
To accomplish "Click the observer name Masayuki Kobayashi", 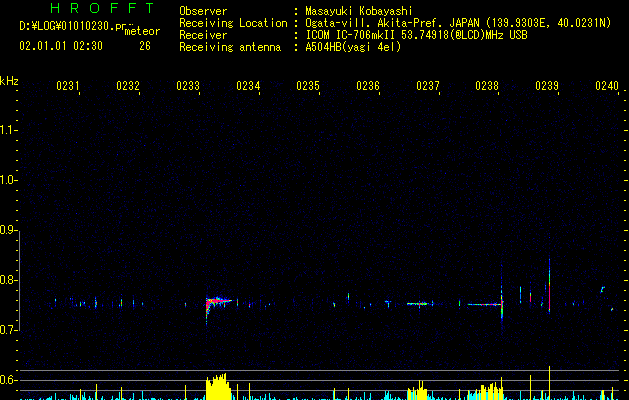I will [359, 11].
